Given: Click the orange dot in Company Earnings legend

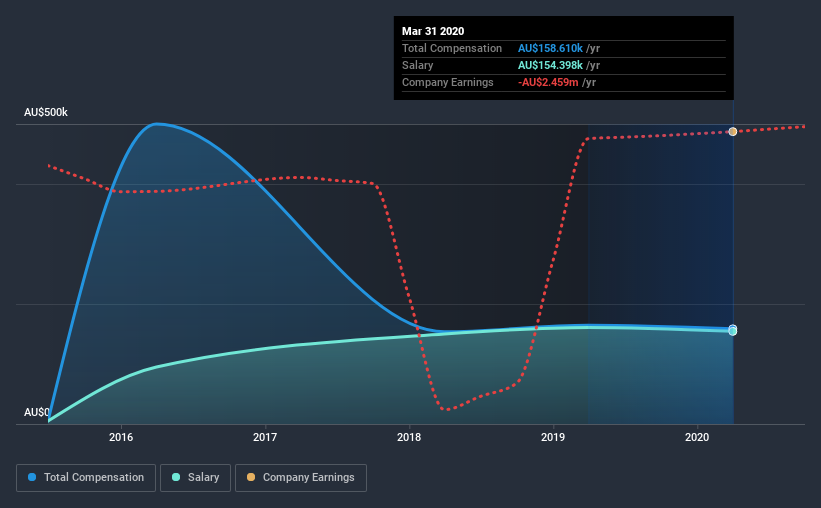Looking at the screenshot, I should tap(251, 477).
